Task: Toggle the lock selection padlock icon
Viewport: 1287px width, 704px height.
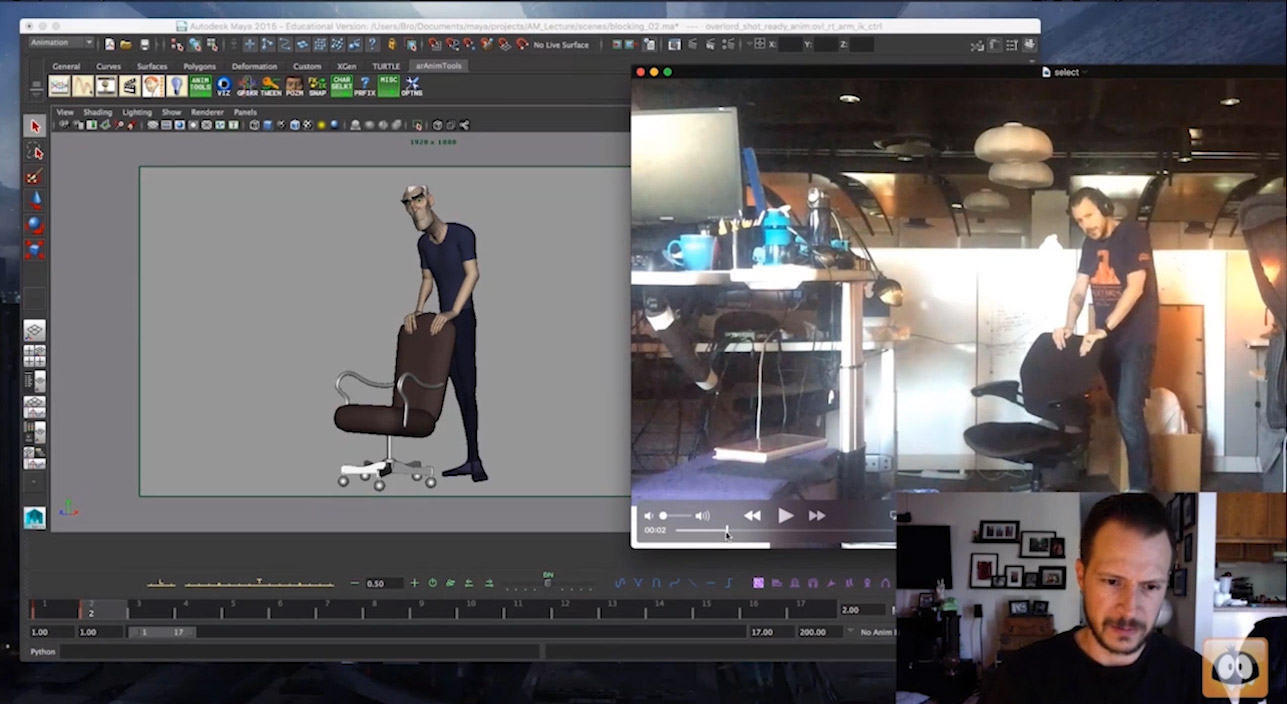Action: (392, 44)
